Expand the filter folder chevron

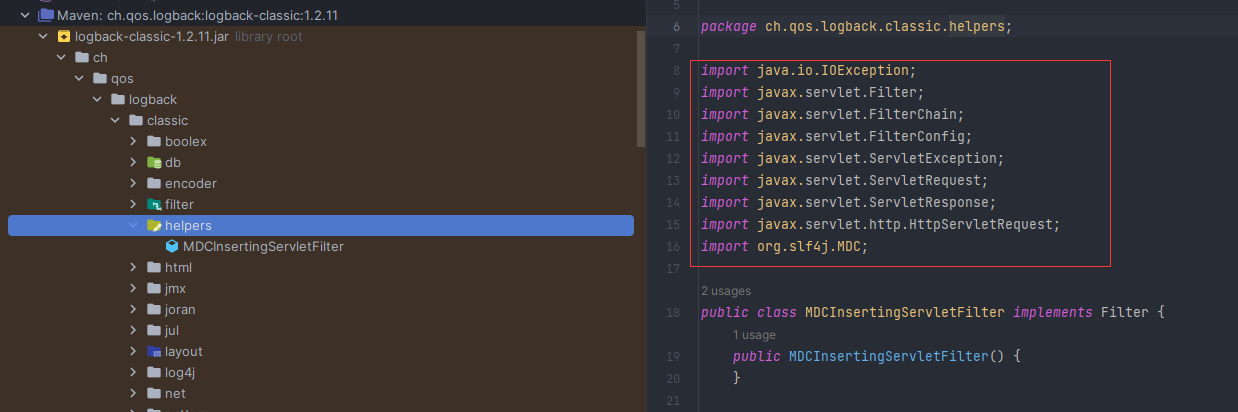(133, 204)
